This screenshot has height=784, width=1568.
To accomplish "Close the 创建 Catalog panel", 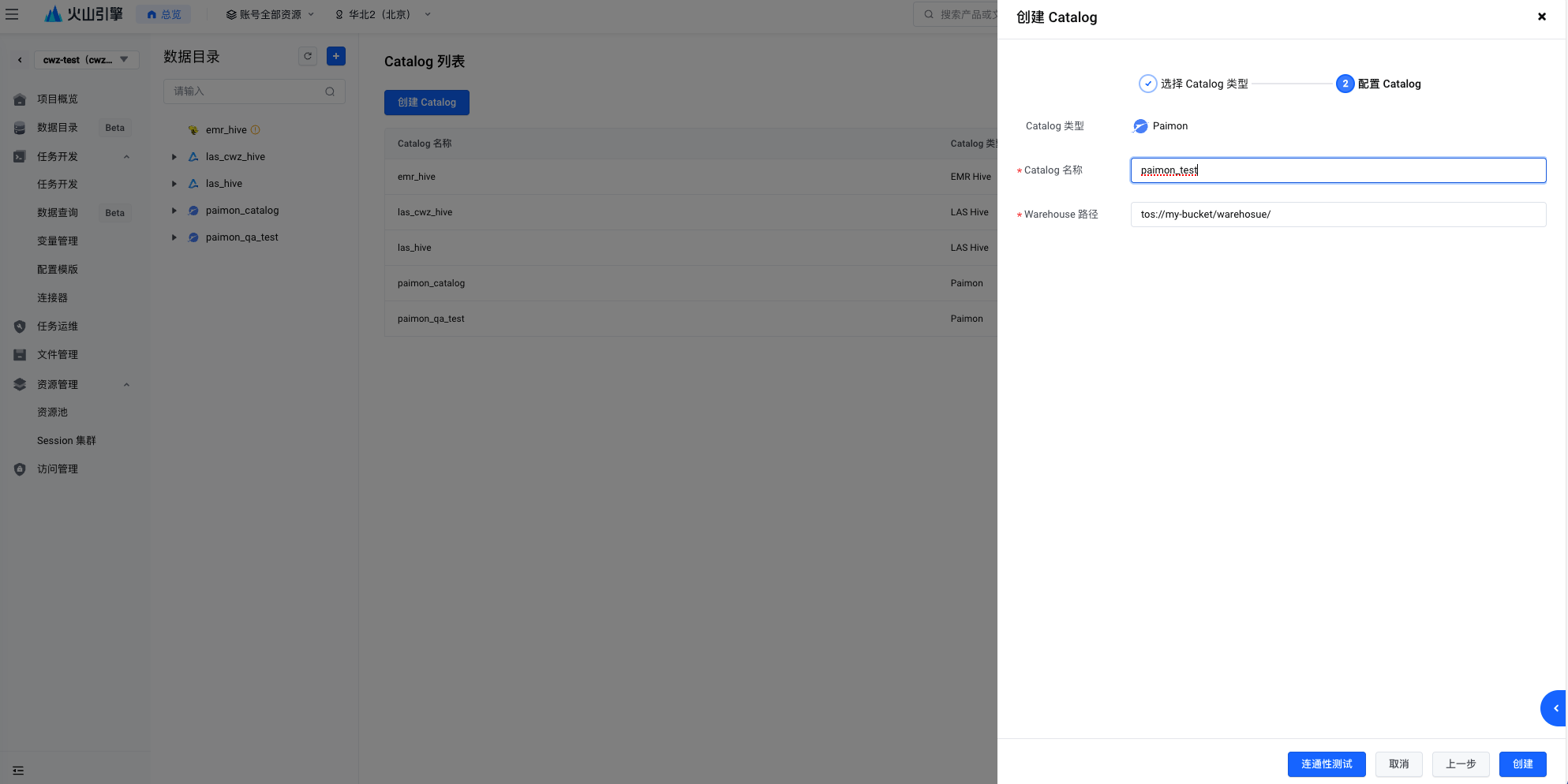I will pos(1542,17).
